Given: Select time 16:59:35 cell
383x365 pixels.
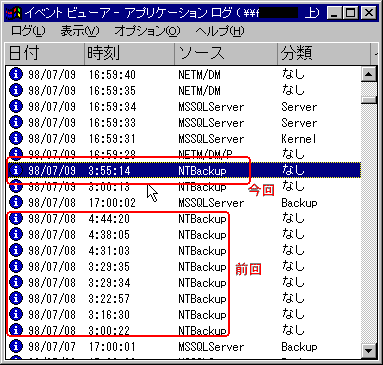Looking at the screenshot, I should tap(112, 91).
